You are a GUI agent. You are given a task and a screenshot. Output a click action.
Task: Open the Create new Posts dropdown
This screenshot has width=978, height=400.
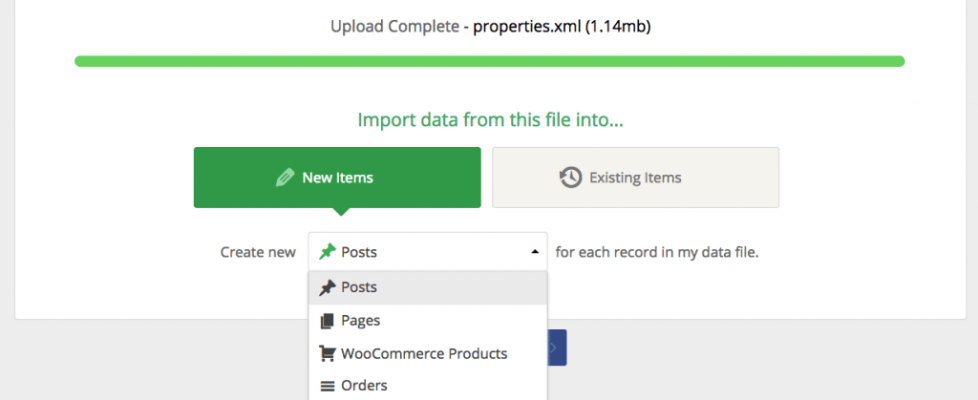point(427,251)
